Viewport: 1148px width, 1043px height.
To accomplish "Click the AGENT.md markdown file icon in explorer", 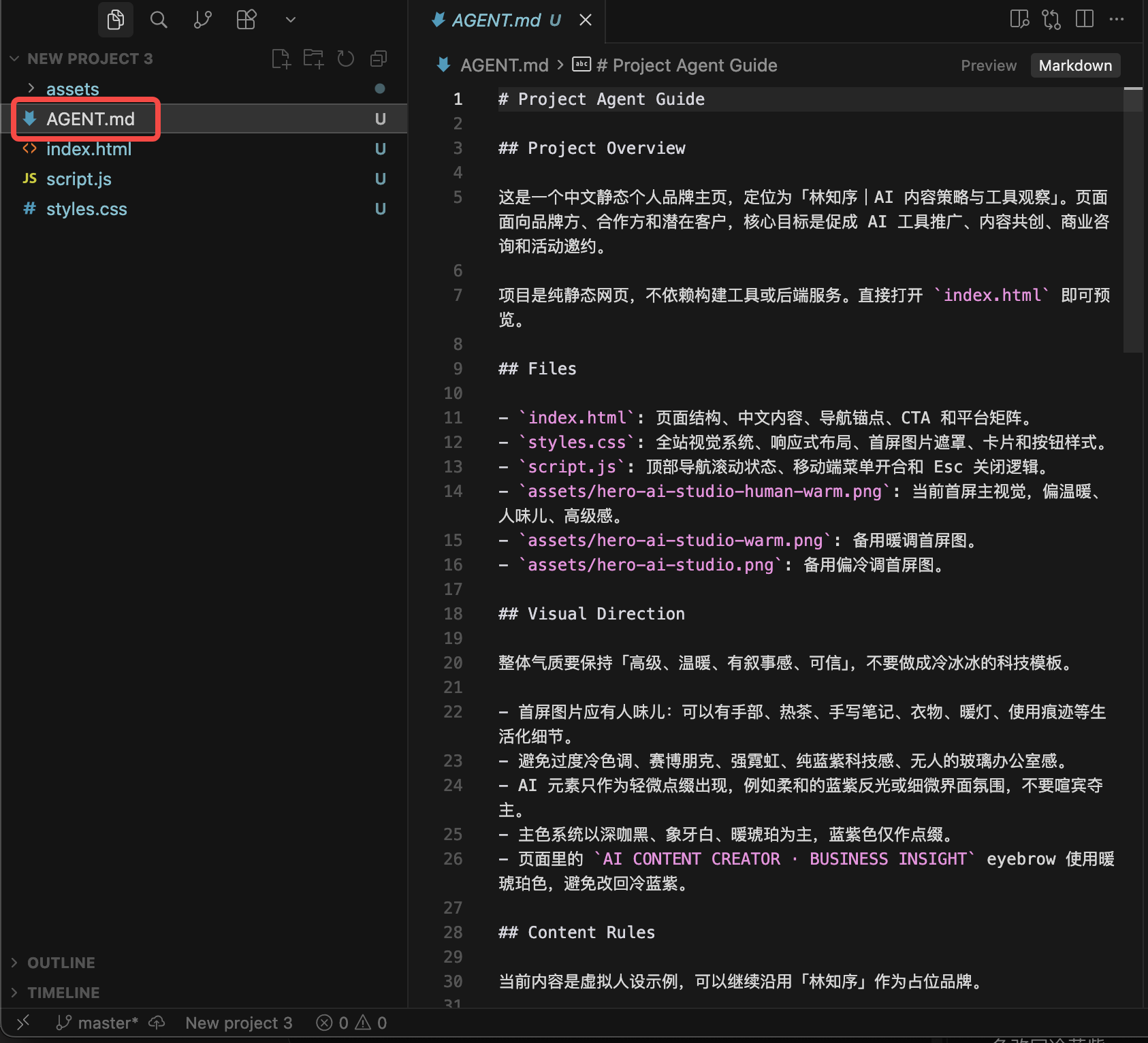I will click(29, 118).
